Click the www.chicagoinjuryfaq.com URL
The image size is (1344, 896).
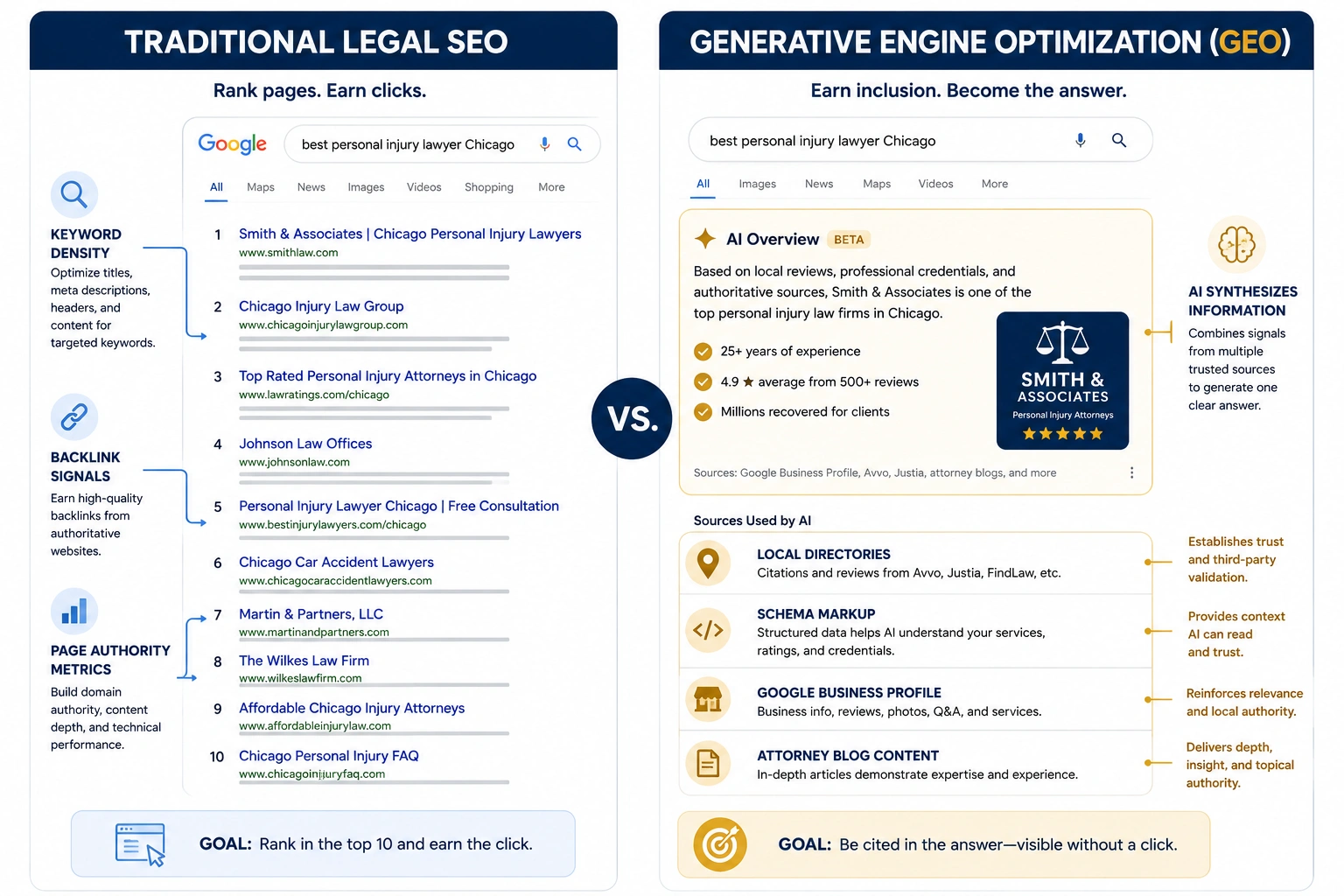pyautogui.click(x=311, y=774)
